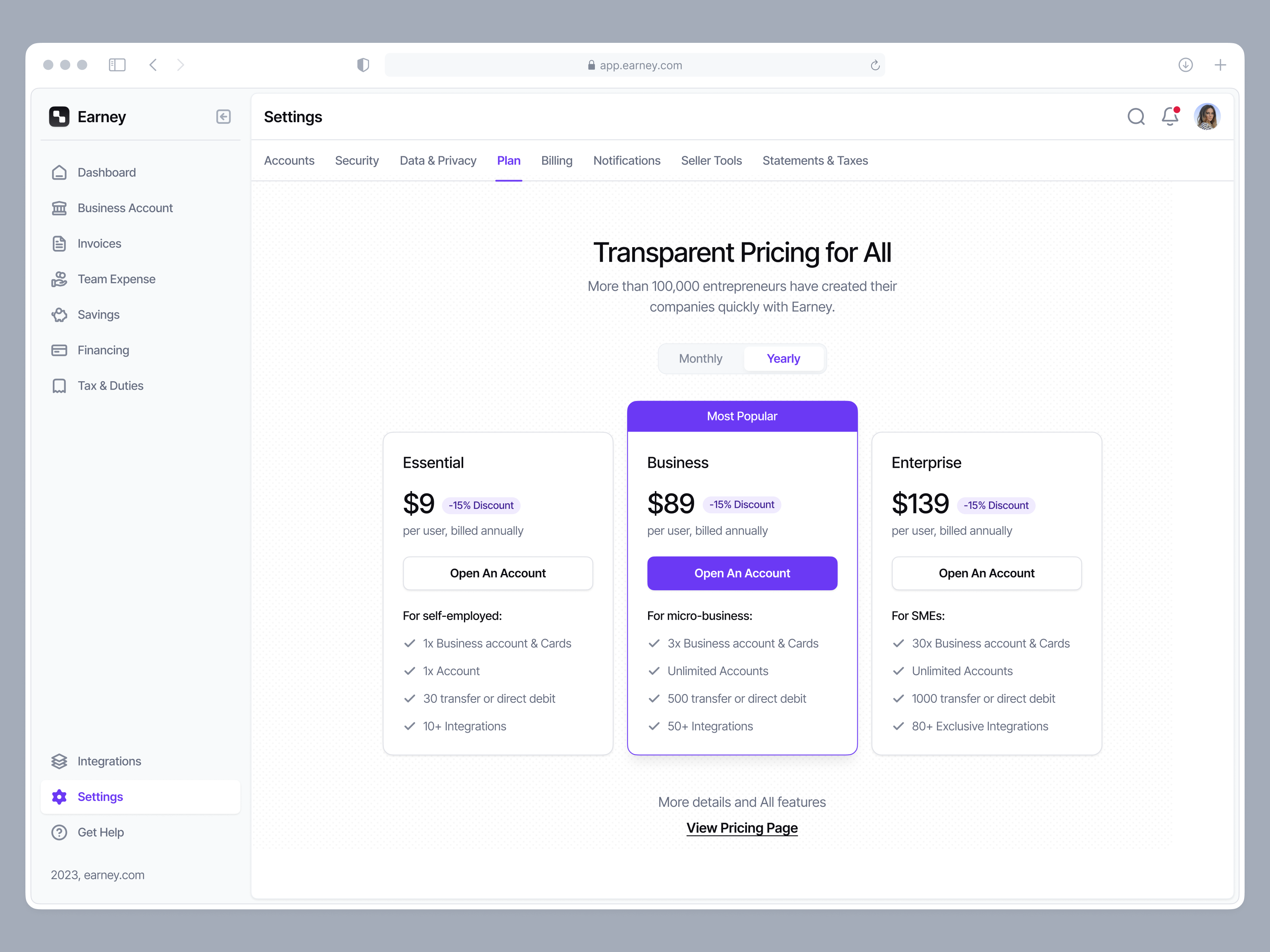Open search with the magnifier icon
The width and height of the screenshot is (1270, 952).
click(x=1135, y=117)
